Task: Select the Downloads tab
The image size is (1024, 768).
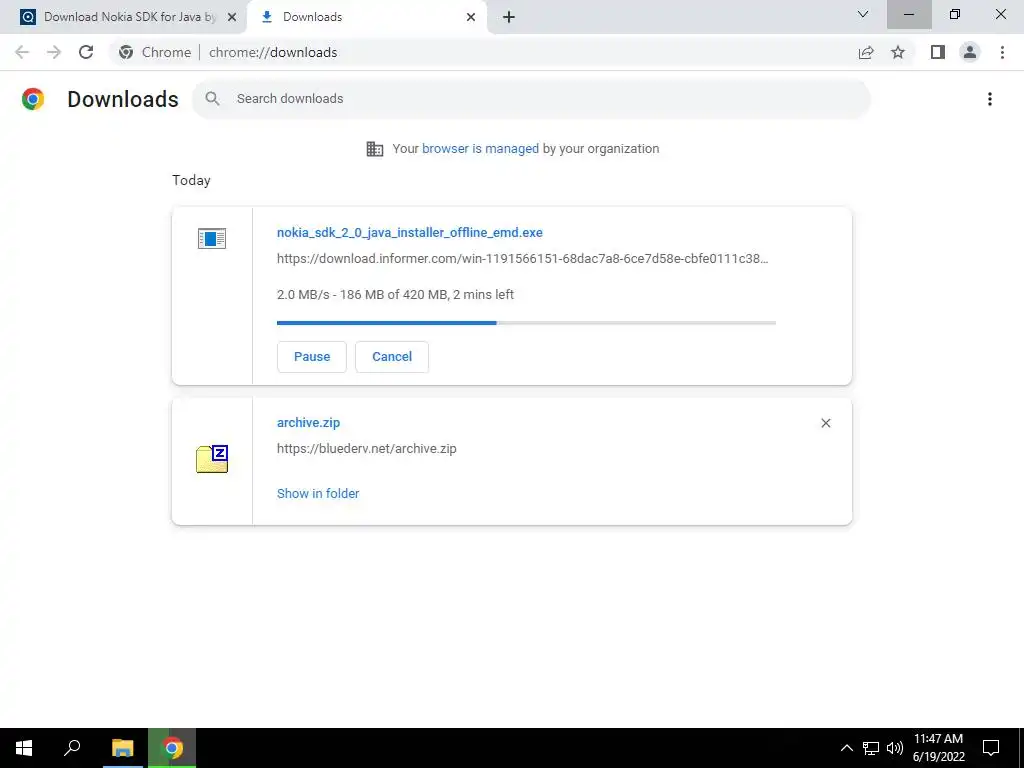Action: (x=366, y=17)
